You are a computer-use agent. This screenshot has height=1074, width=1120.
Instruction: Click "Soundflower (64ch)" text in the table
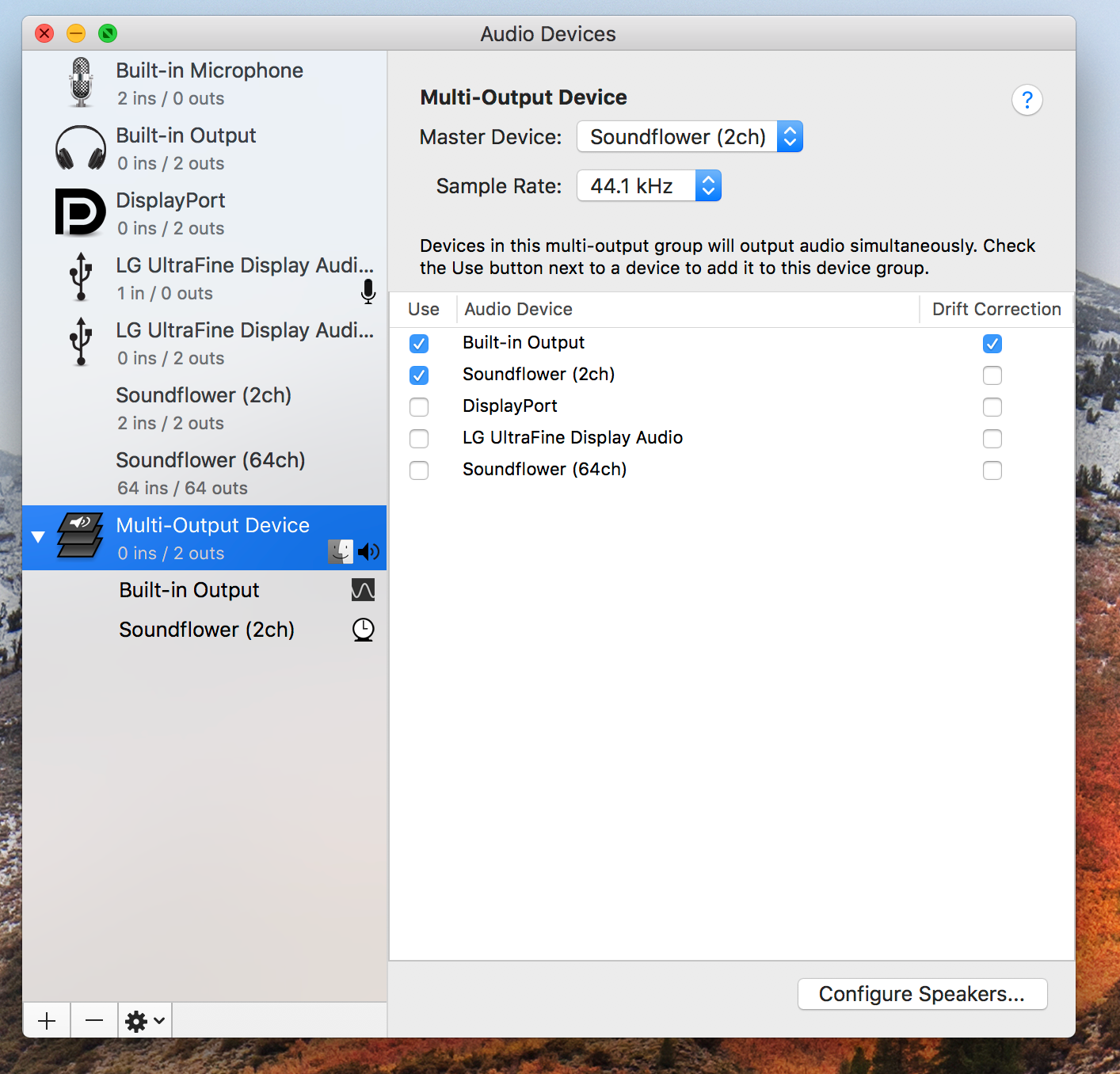point(545,469)
